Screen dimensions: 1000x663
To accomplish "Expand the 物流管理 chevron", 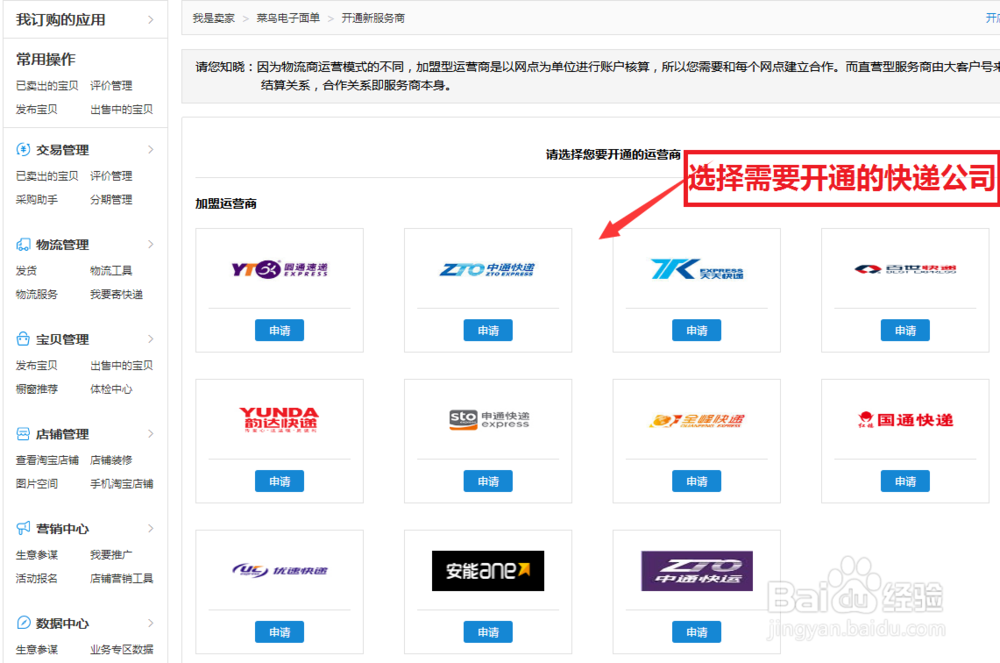I will pos(151,244).
